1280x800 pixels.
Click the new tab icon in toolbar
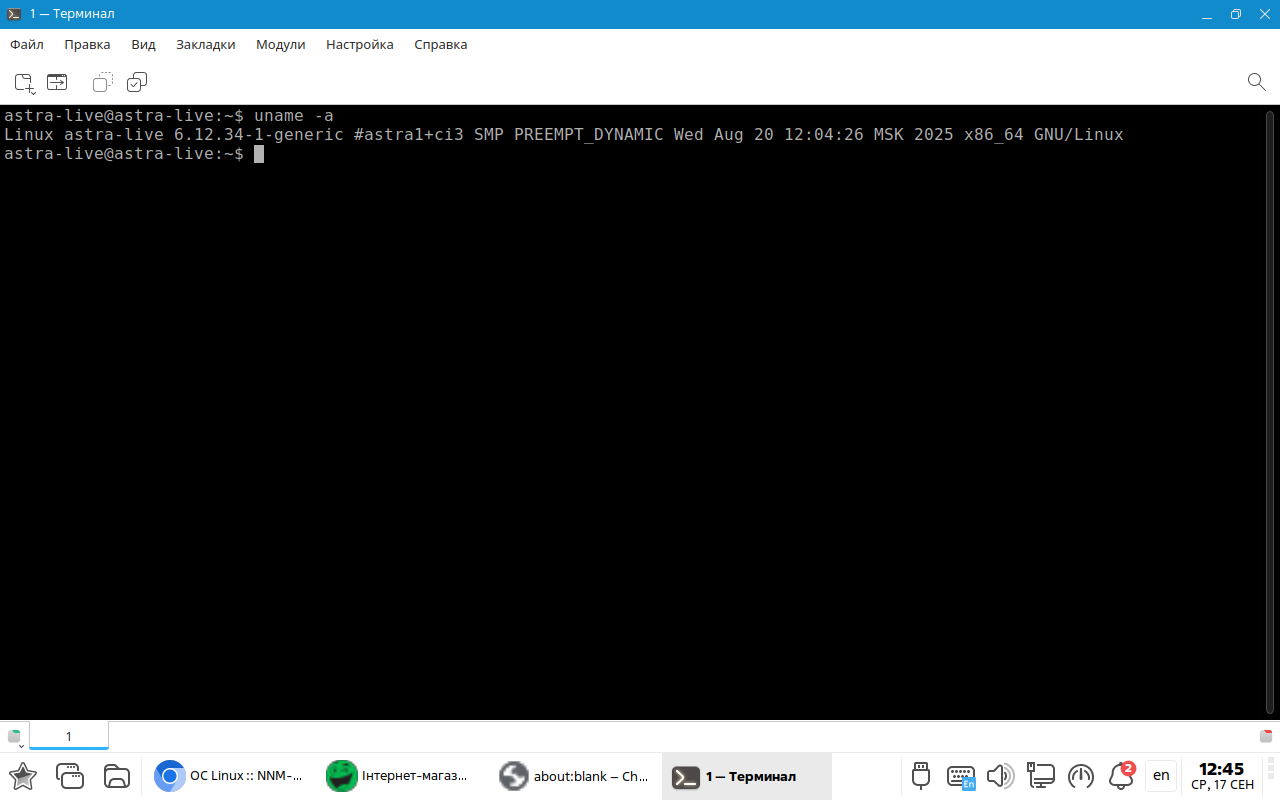click(x=24, y=82)
